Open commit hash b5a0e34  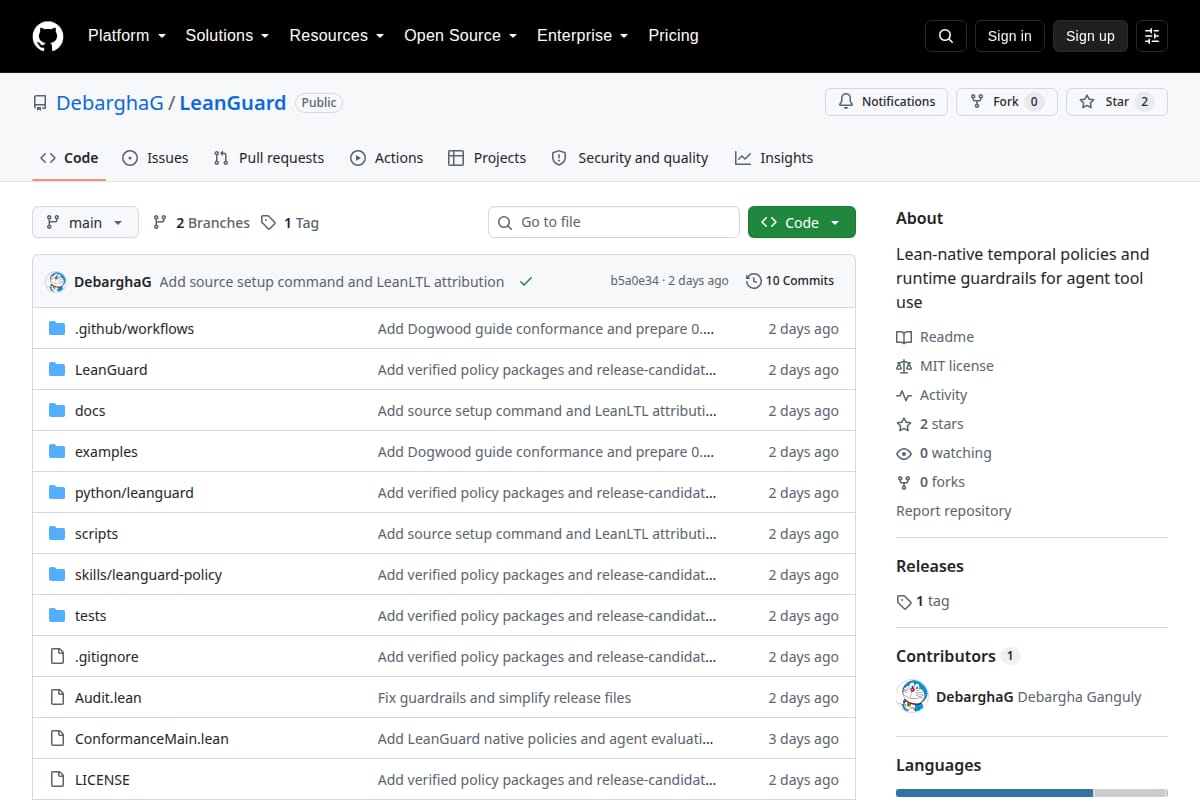click(634, 282)
